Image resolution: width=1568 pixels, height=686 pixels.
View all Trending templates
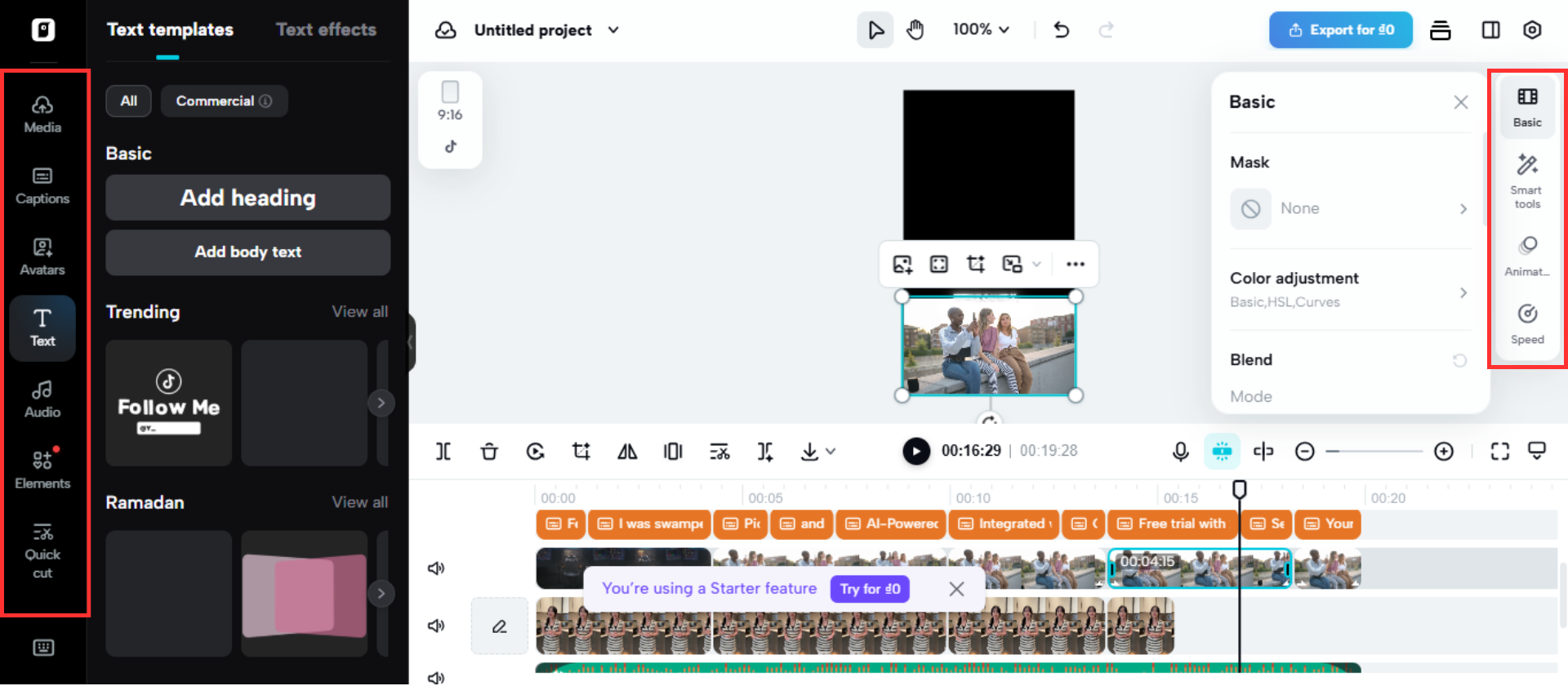coord(359,312)
